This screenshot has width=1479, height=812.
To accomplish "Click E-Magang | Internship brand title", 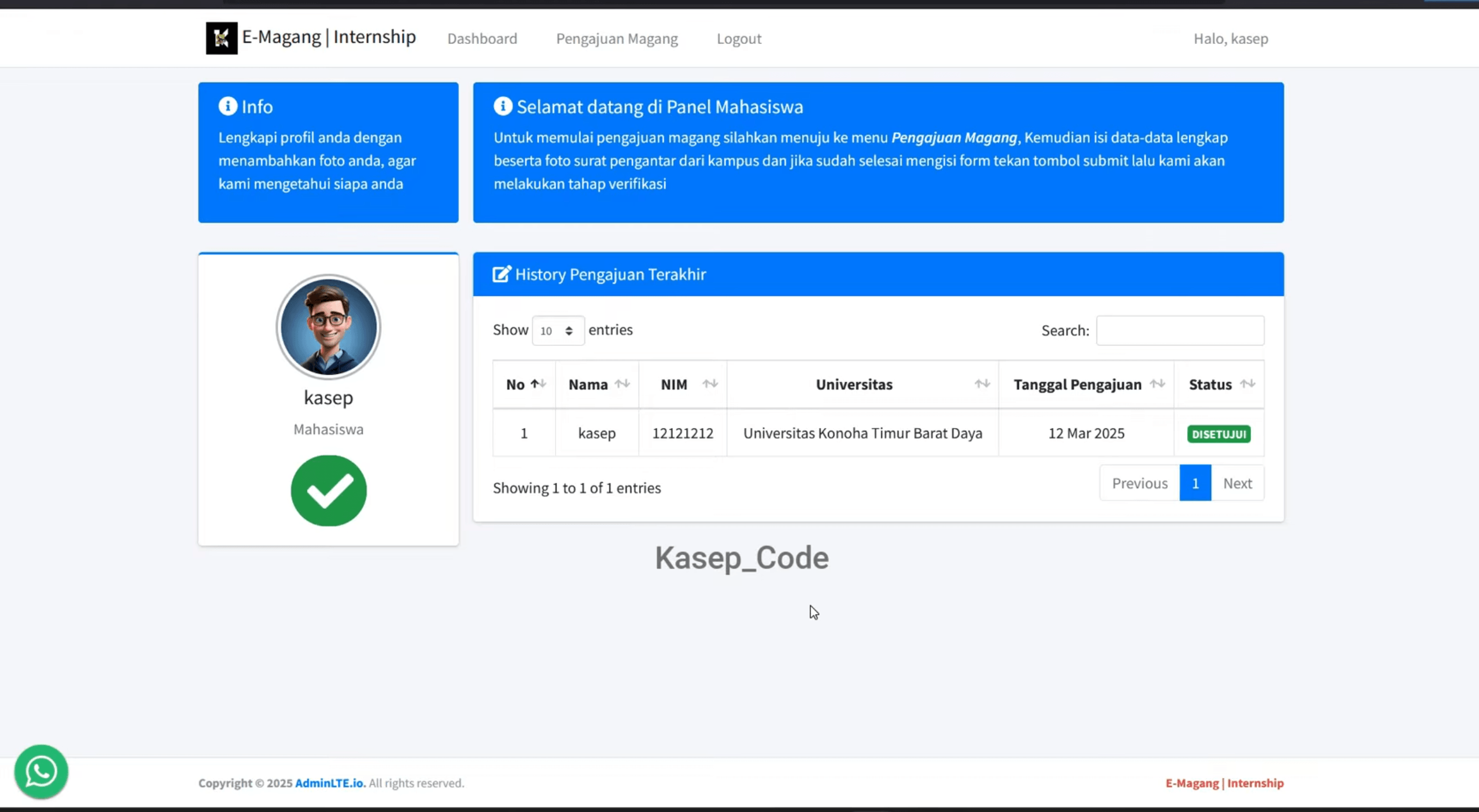I will click(329, 37).
